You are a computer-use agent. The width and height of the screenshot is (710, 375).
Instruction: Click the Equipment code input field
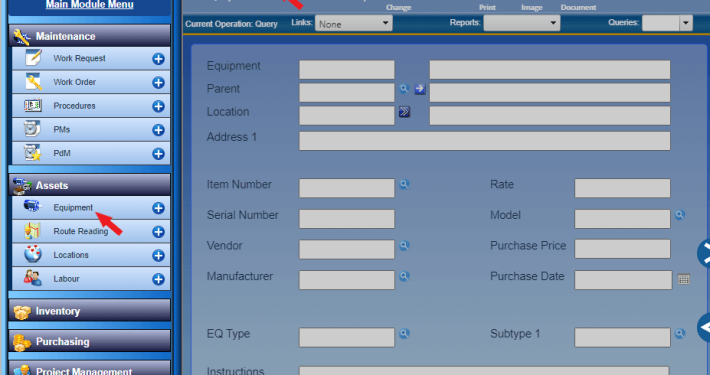[347, 70]
